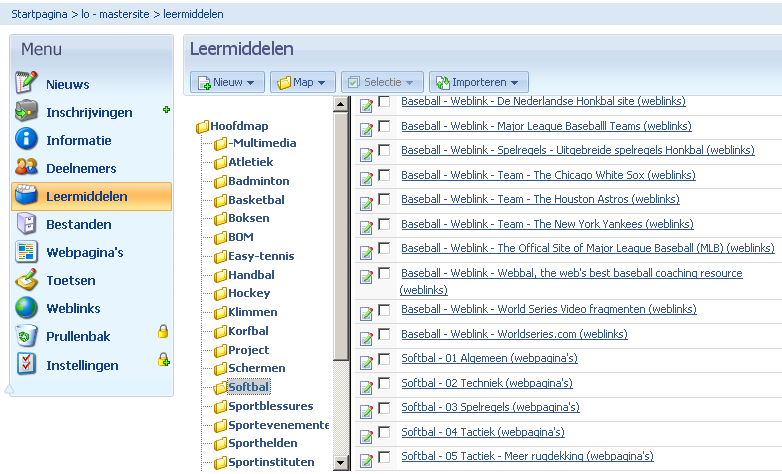Click the Weblinks globe icon
The image size is (782, 474).
(x=26, y=307)
